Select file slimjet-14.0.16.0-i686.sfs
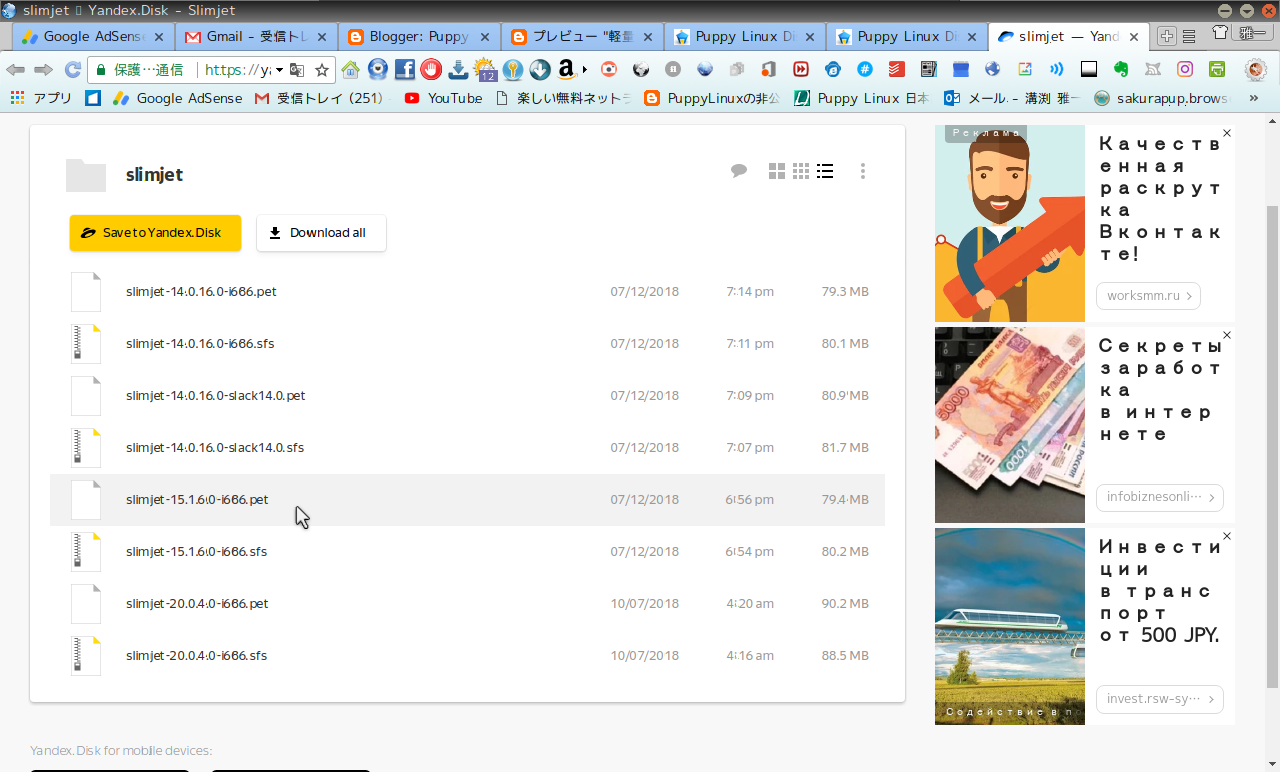The width and height of the screenshot is (1280, 772). (x=467, y=344)
